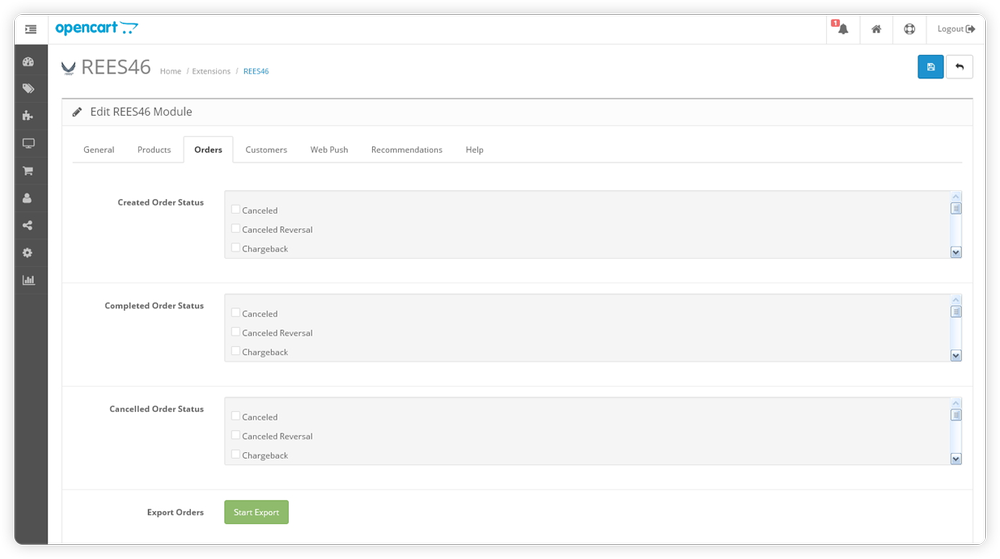Image resolution: width=1000 pixels, height=559 pixels.
Task: Click the Completed Order Status label
Action: tap(154, 306)
